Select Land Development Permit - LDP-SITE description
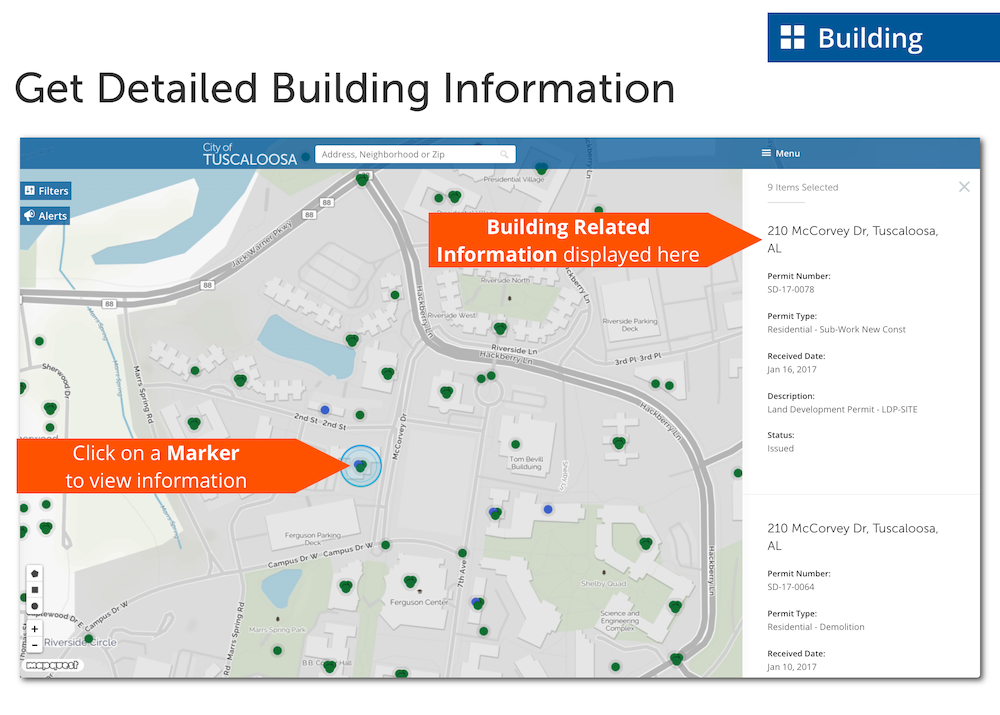1000x715 pixels. pos(842,409)
